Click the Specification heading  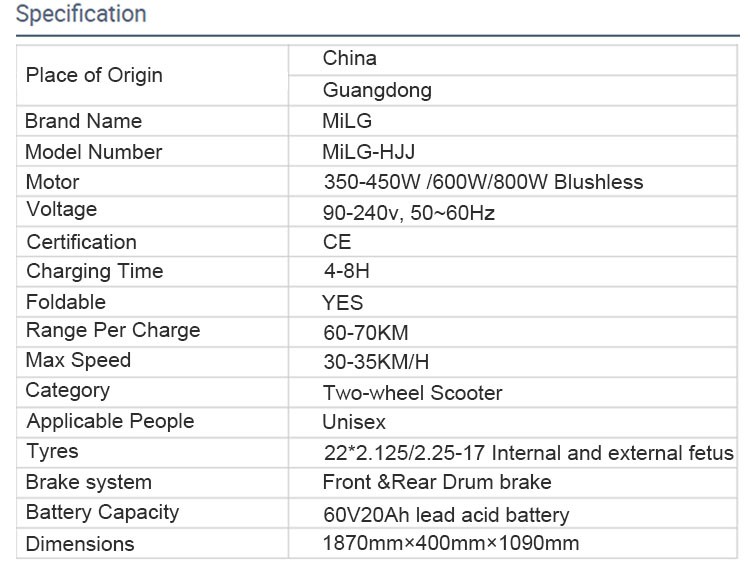tap(81, 15)
